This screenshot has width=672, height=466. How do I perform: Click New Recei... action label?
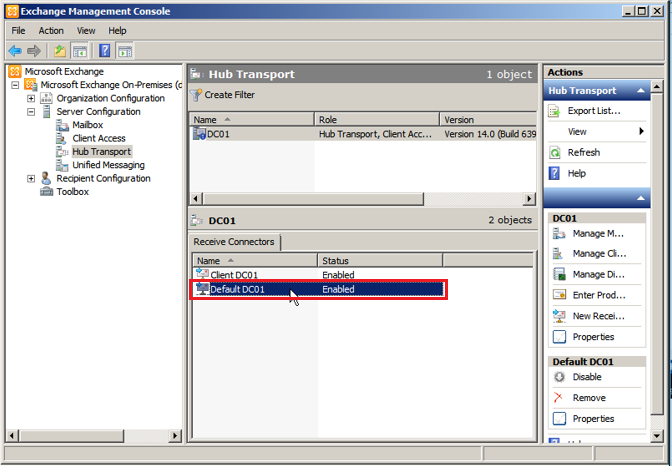coord(599,316)
